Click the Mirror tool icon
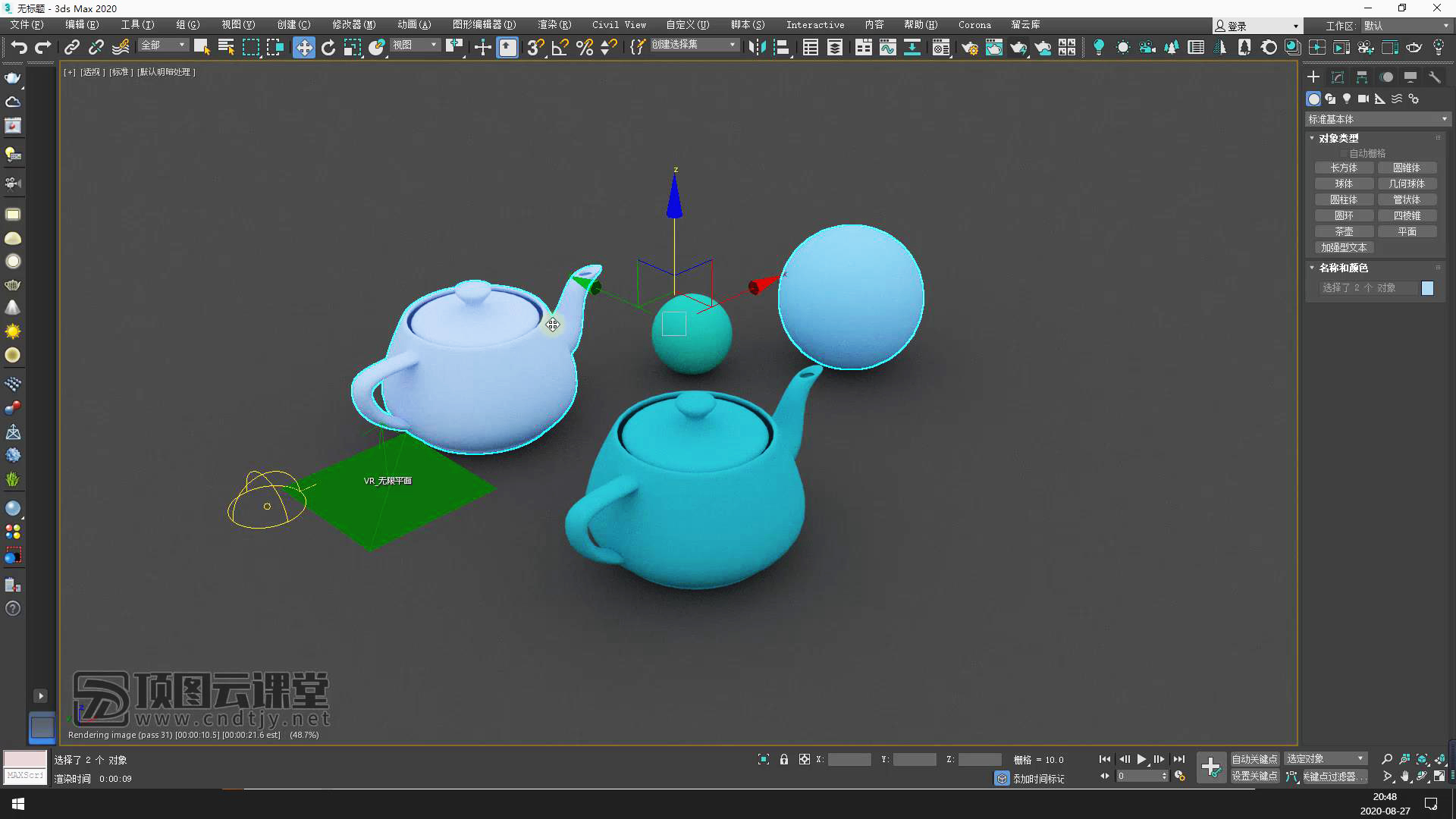 click(x=756, y=48)
